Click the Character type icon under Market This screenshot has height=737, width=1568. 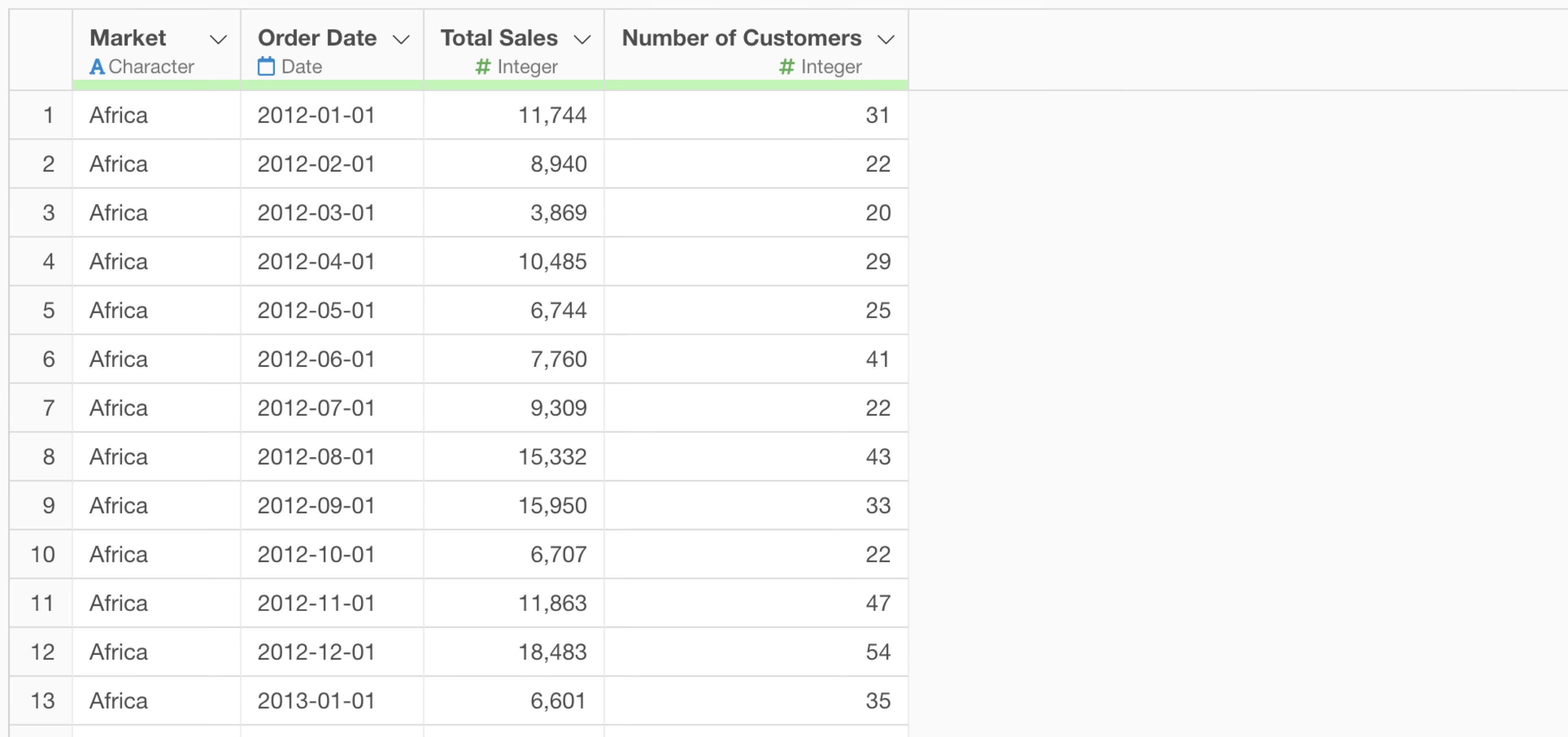(x=97, y=67)
